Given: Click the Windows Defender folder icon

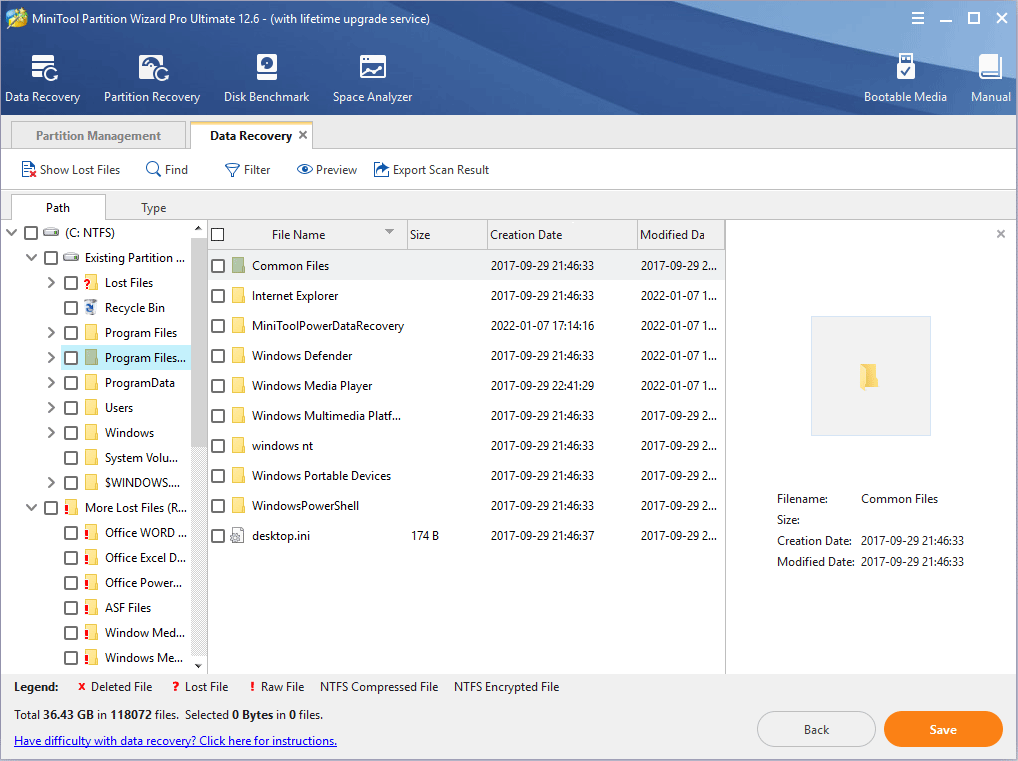Looking at the screenshot, I should pos(238,355).
